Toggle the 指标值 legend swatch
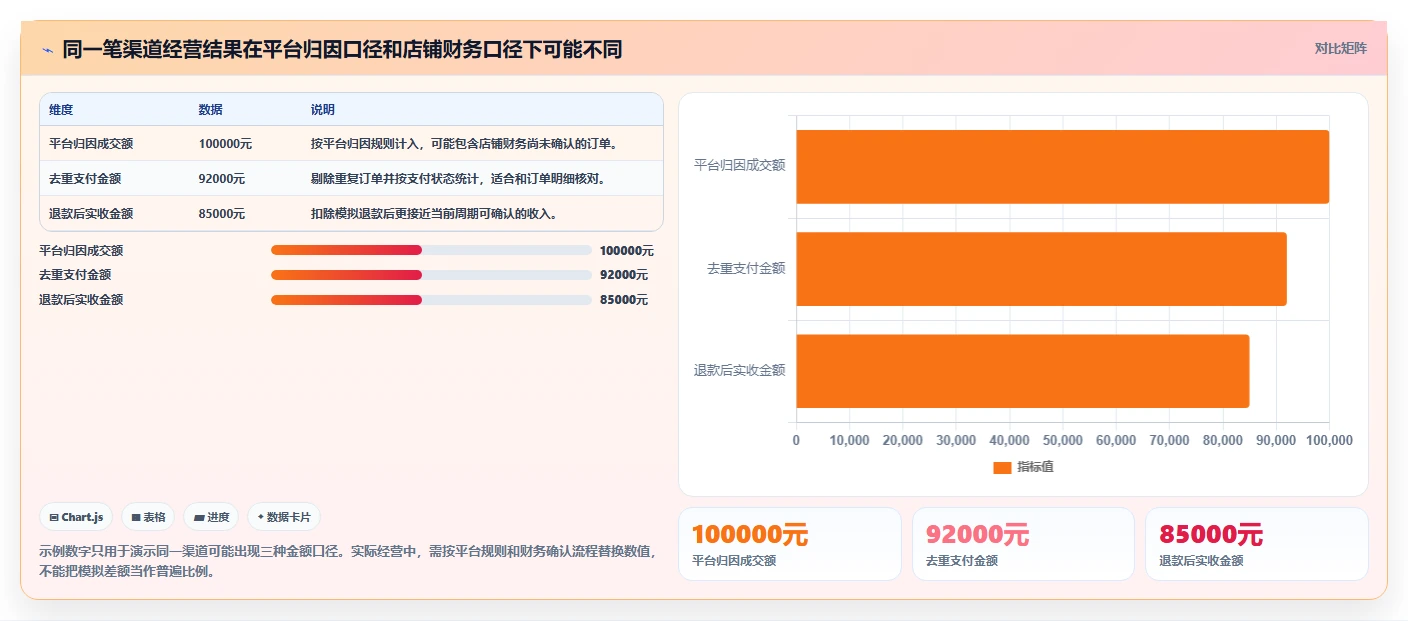 click(1002, 468)
